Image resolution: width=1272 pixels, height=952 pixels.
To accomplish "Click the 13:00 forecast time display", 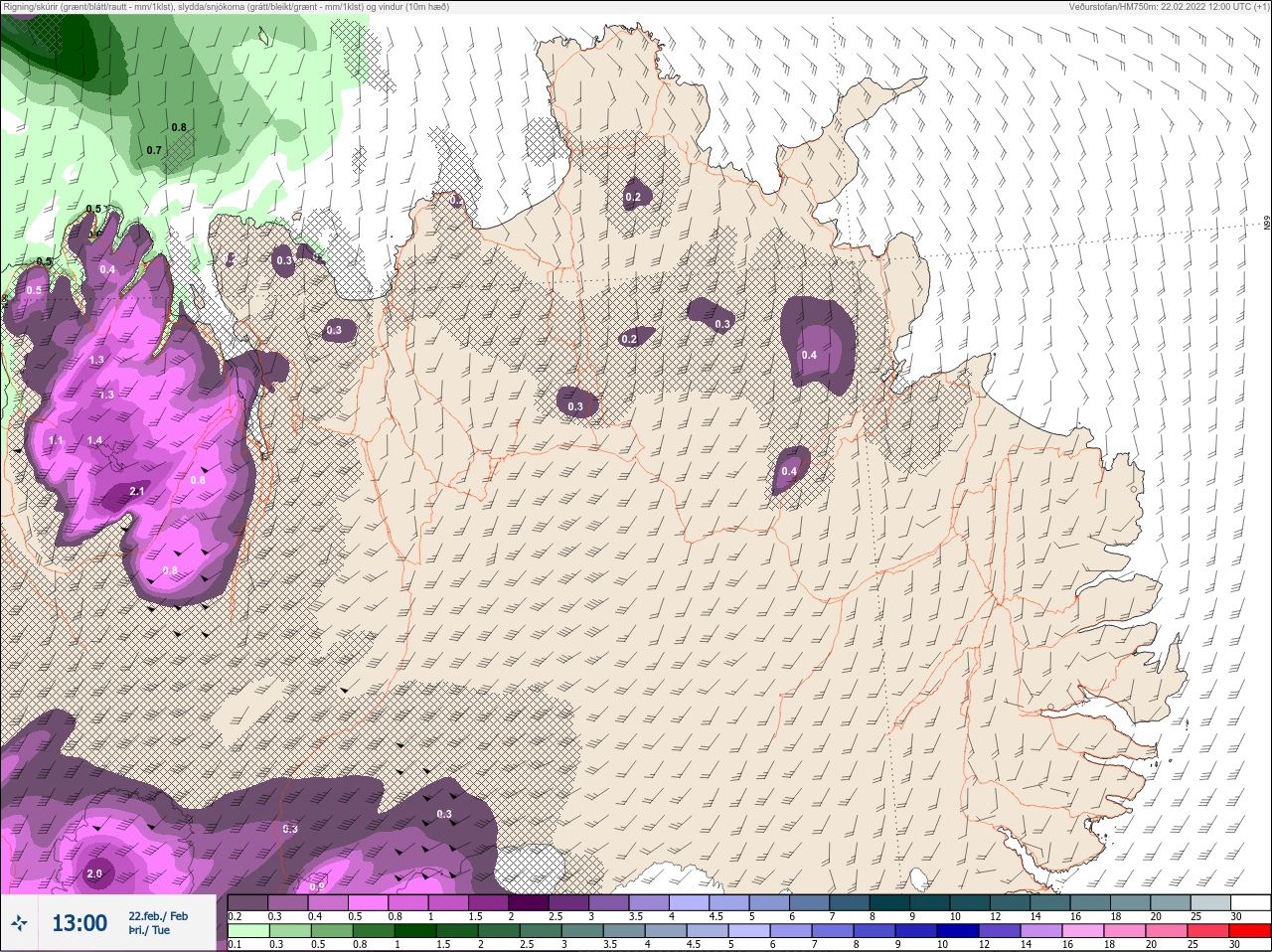I will [x=79, y=923].
